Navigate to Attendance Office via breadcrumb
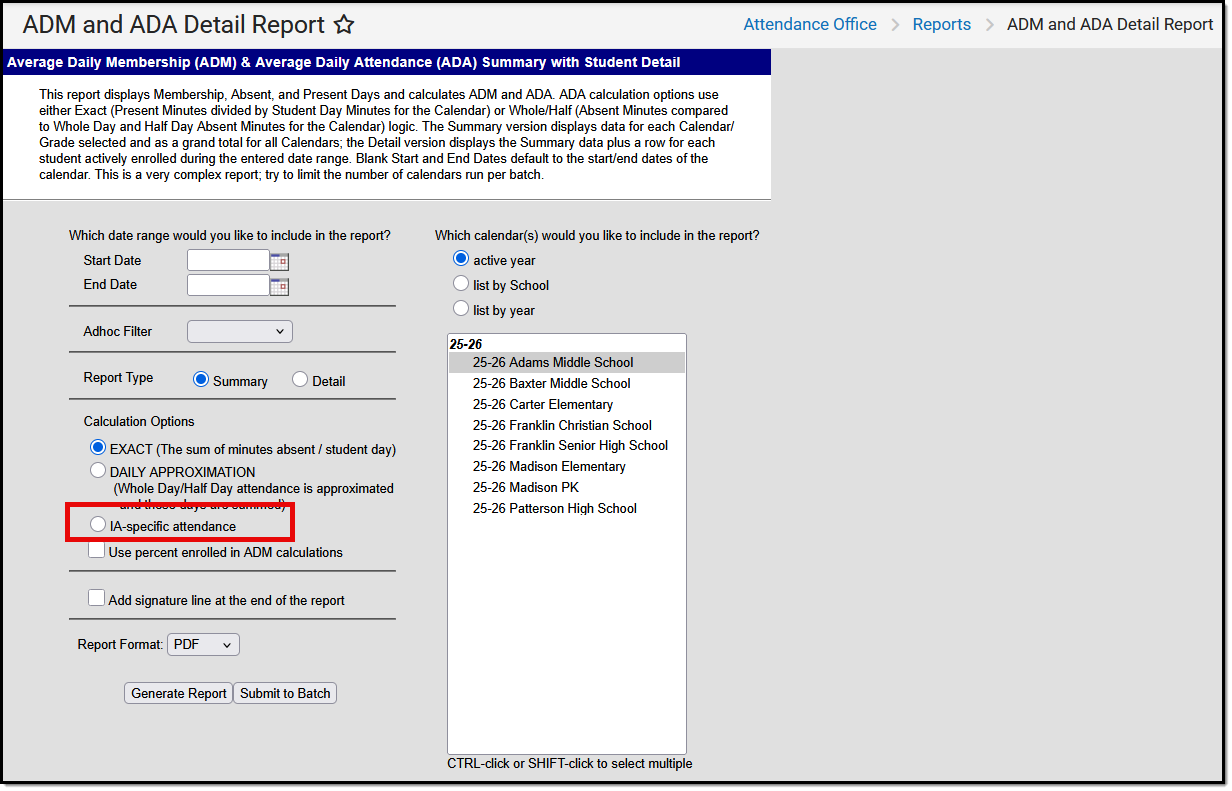Image resolution: width=1232 pixels, height=791 pixels. (810, 24)
